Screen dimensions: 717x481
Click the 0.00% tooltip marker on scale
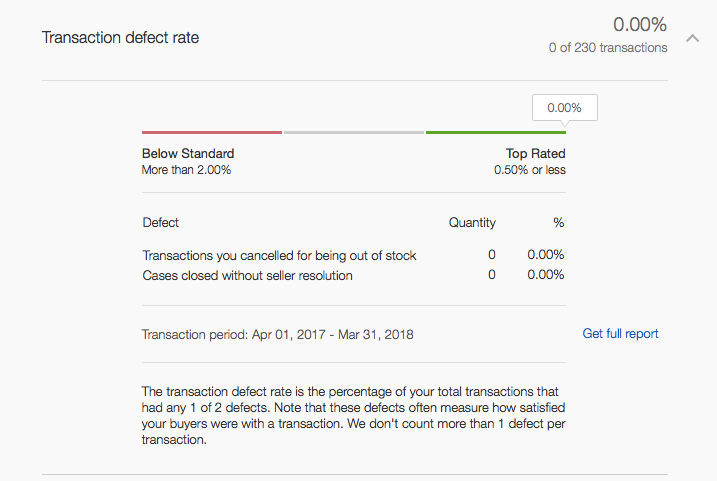pos(564,107)
